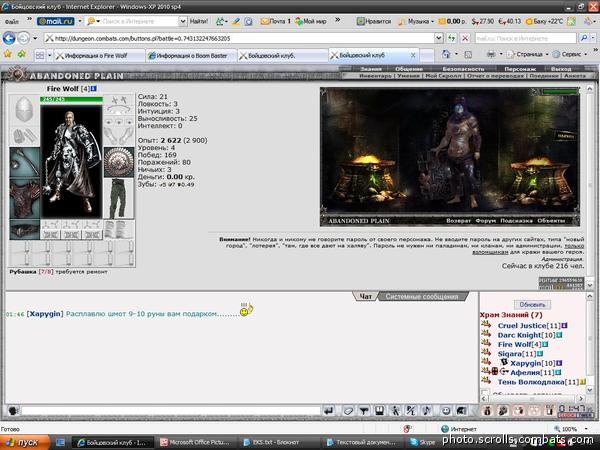Open the mail.ru search field dropdown

pos(183,21)
